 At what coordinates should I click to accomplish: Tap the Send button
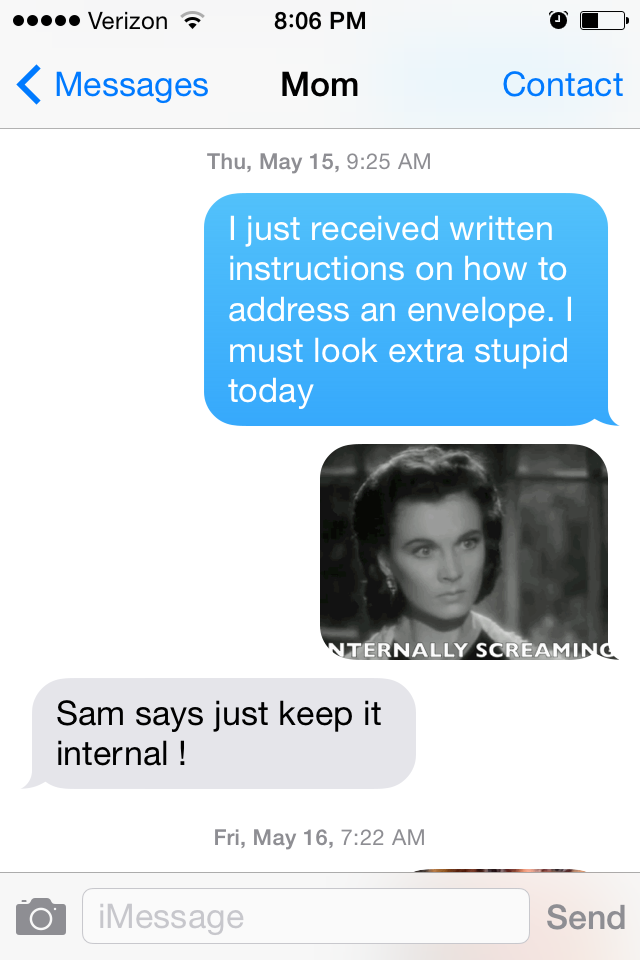(585, 917)
